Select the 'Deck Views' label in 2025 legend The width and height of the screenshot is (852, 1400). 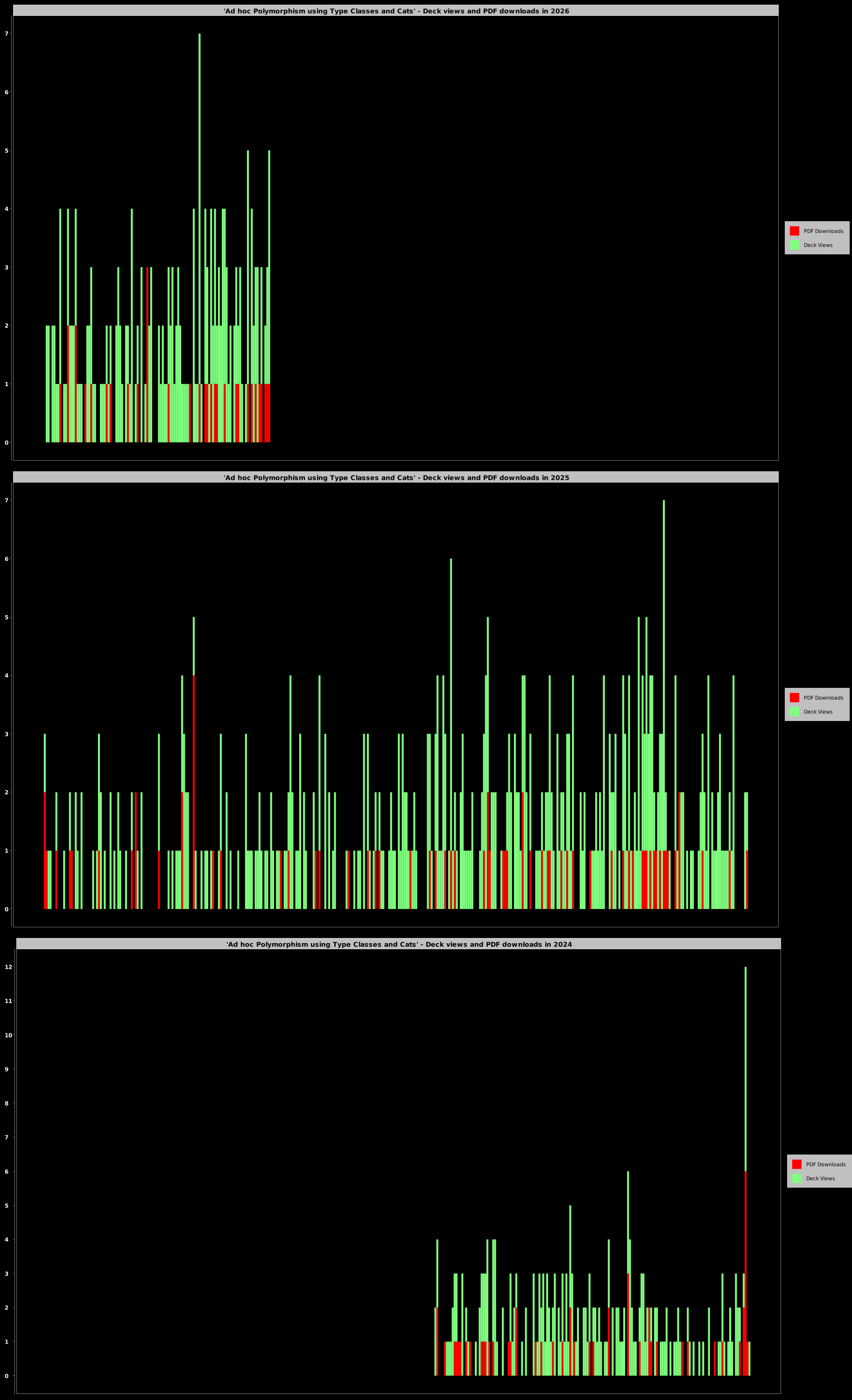point(818,712)
